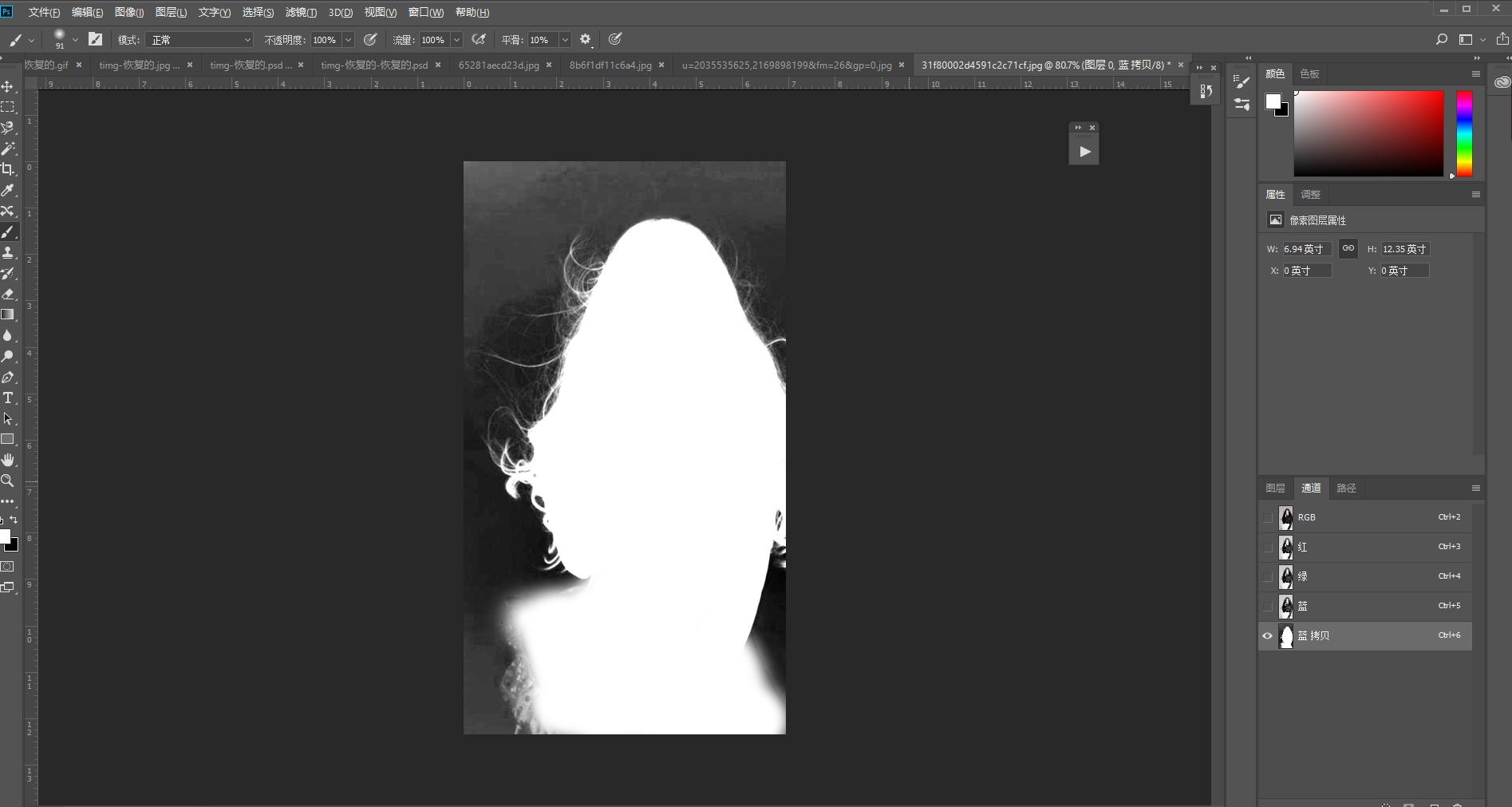Expand the 流量 flow dropdown arrow

coord(456,40)
